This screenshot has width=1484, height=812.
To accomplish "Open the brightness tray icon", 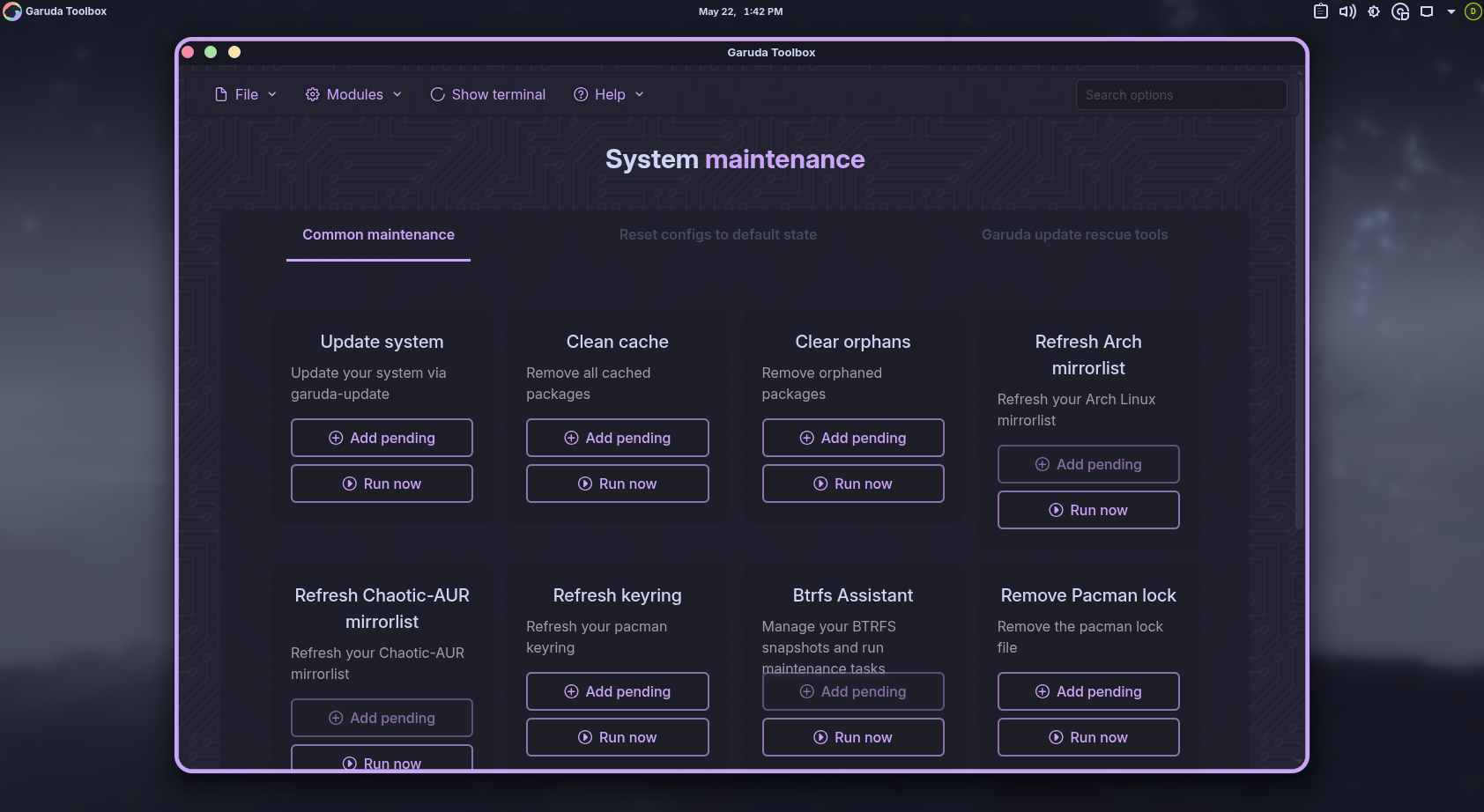I will [x=1374, y=11].
